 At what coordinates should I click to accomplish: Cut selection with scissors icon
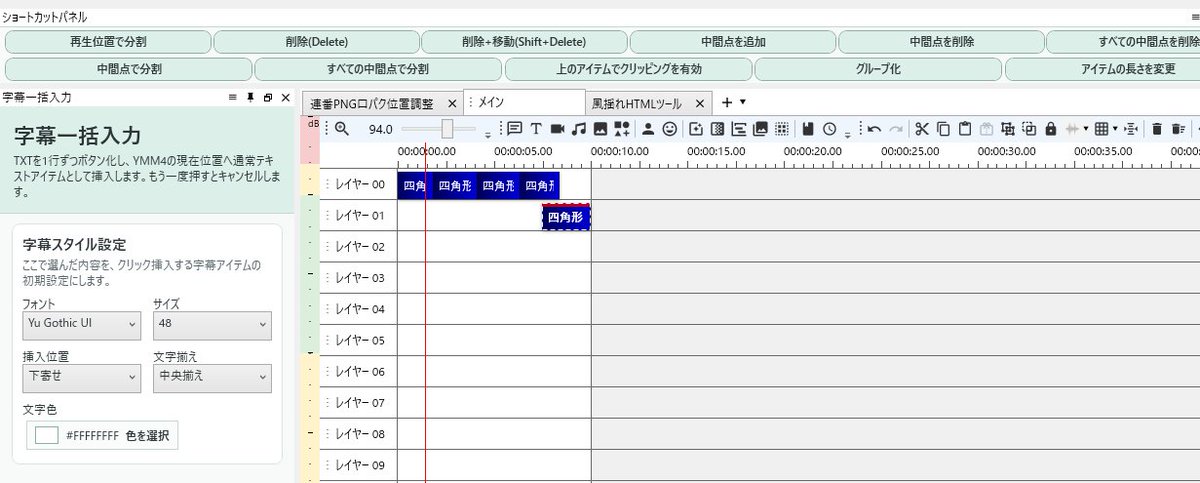click(x=922, y=129)
